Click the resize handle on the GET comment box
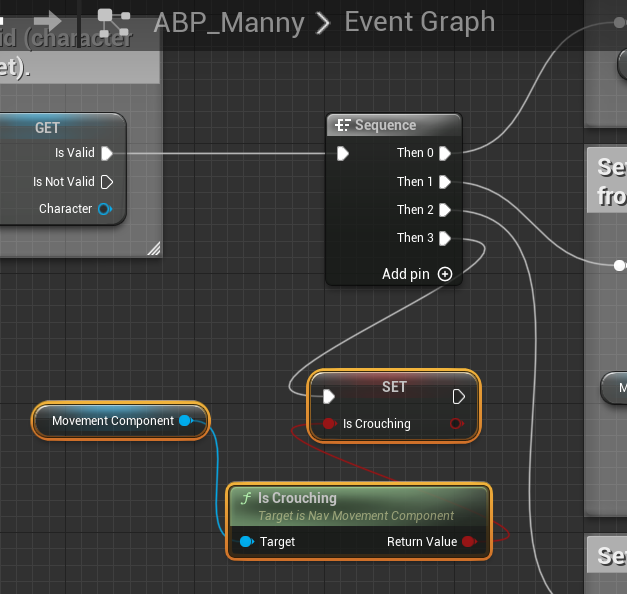The image size is (627, 594). (153, 249)
